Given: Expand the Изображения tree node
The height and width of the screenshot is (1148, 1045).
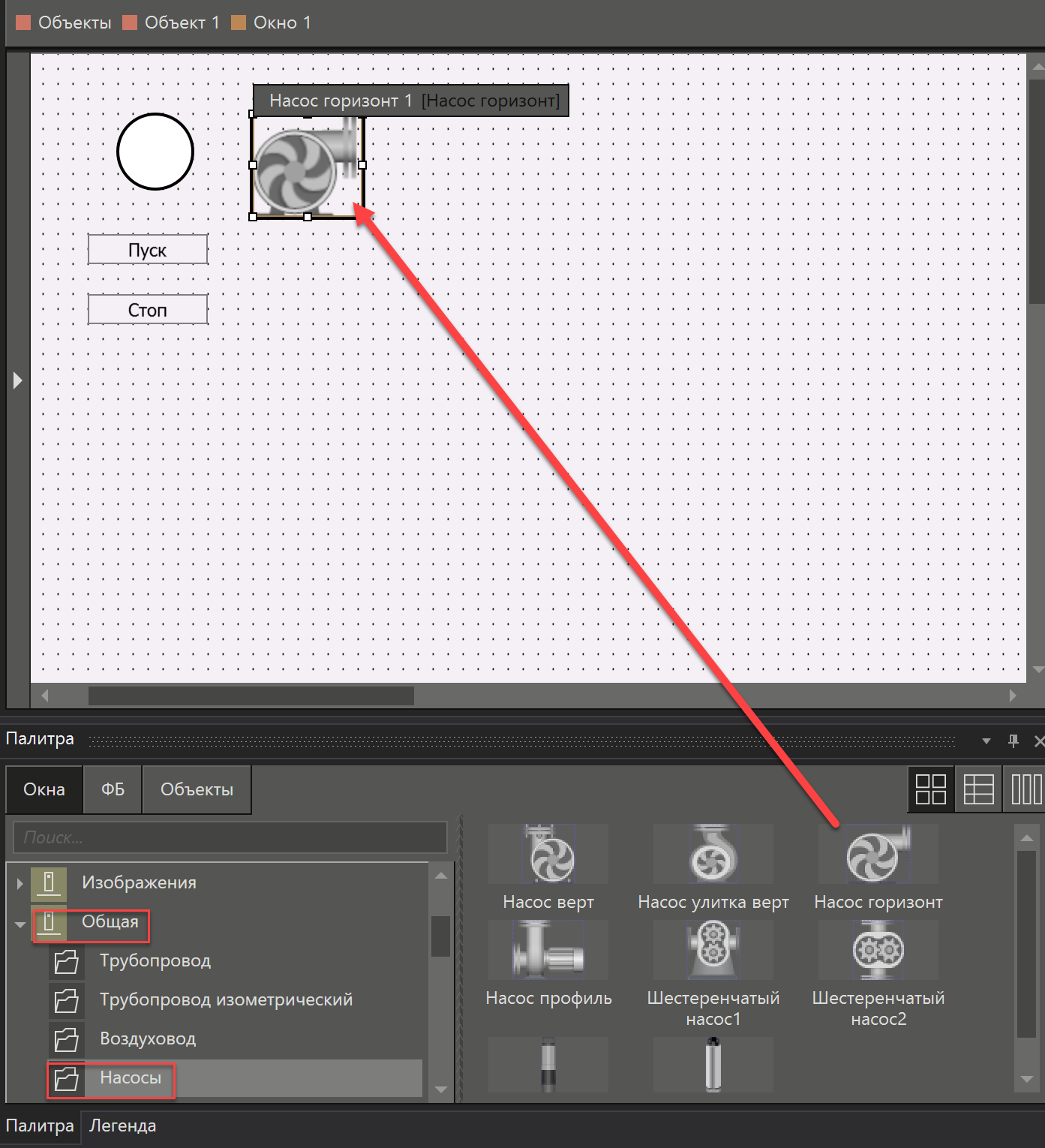Looking at the screenshot, I should tap(20, 883).
